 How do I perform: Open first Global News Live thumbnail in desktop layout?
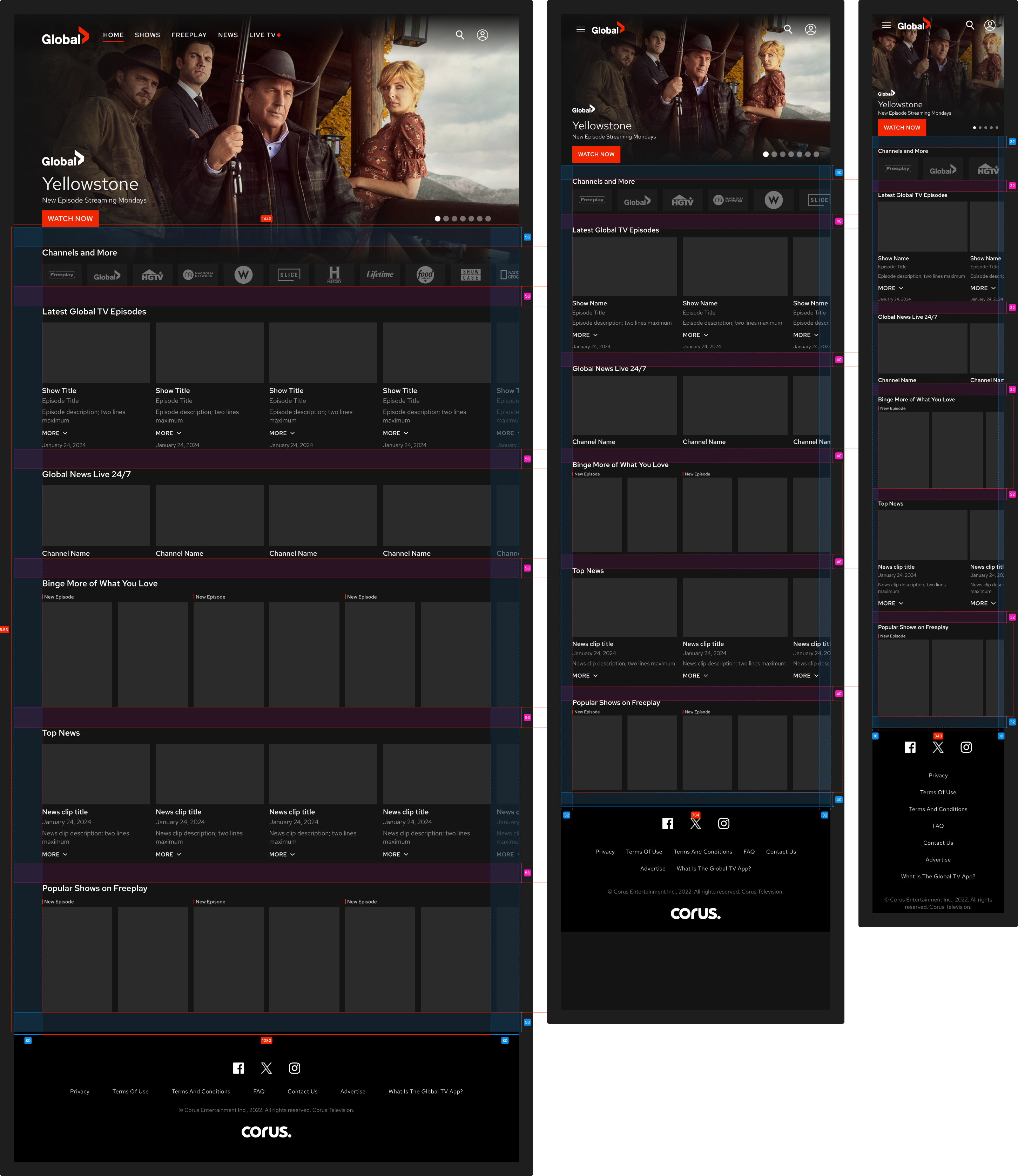tap(96, 515)
